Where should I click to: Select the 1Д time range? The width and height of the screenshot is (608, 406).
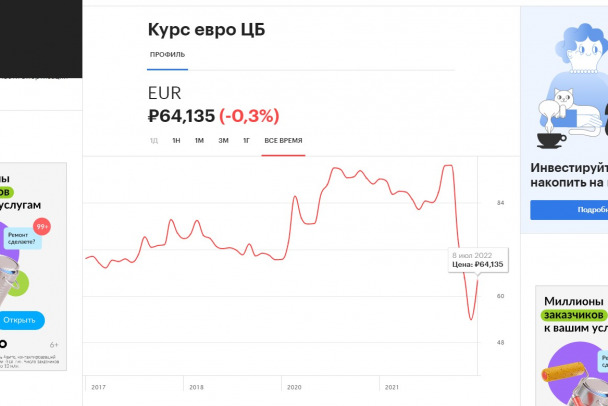click(x=154, y=140)
